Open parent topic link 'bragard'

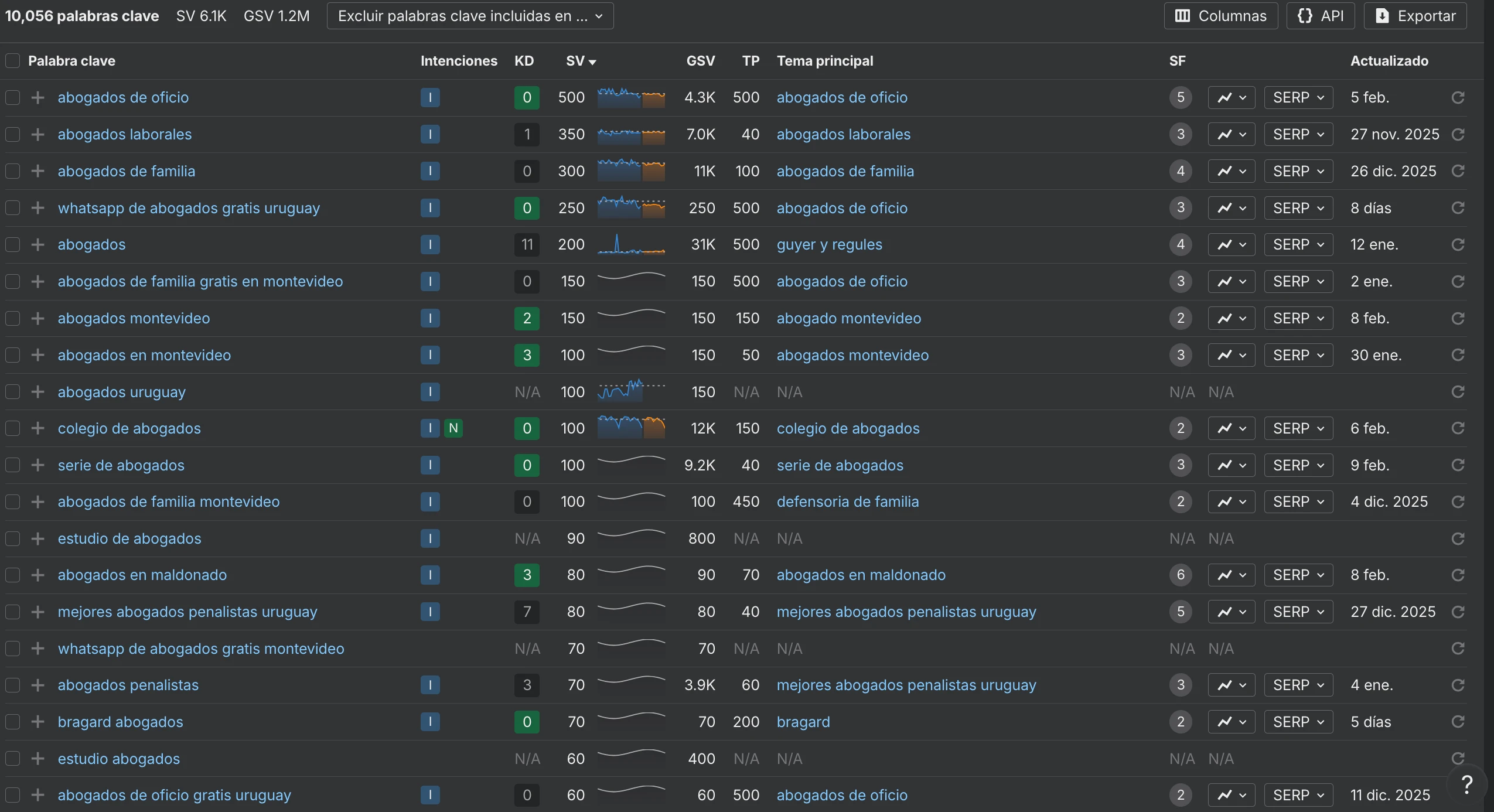click(803, 722)
